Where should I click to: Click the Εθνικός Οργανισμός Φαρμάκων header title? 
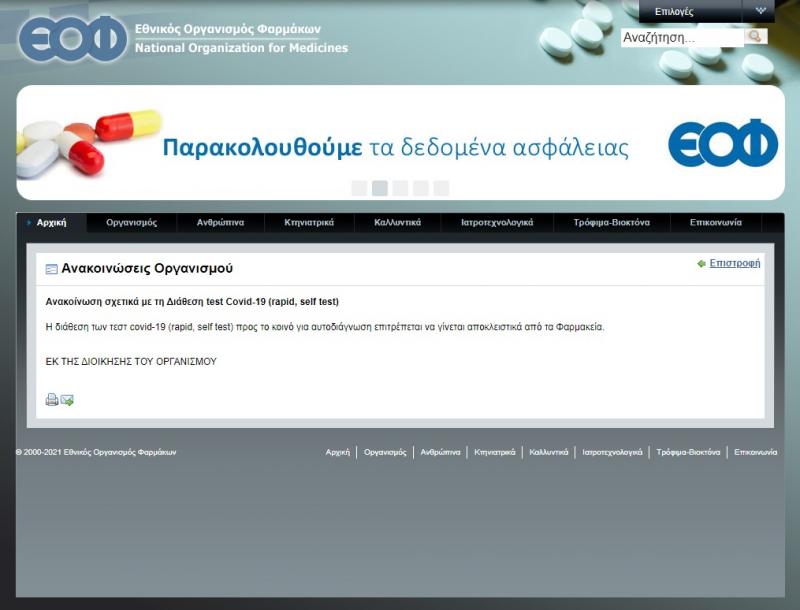pyautogui.click(x=228, y=29)
